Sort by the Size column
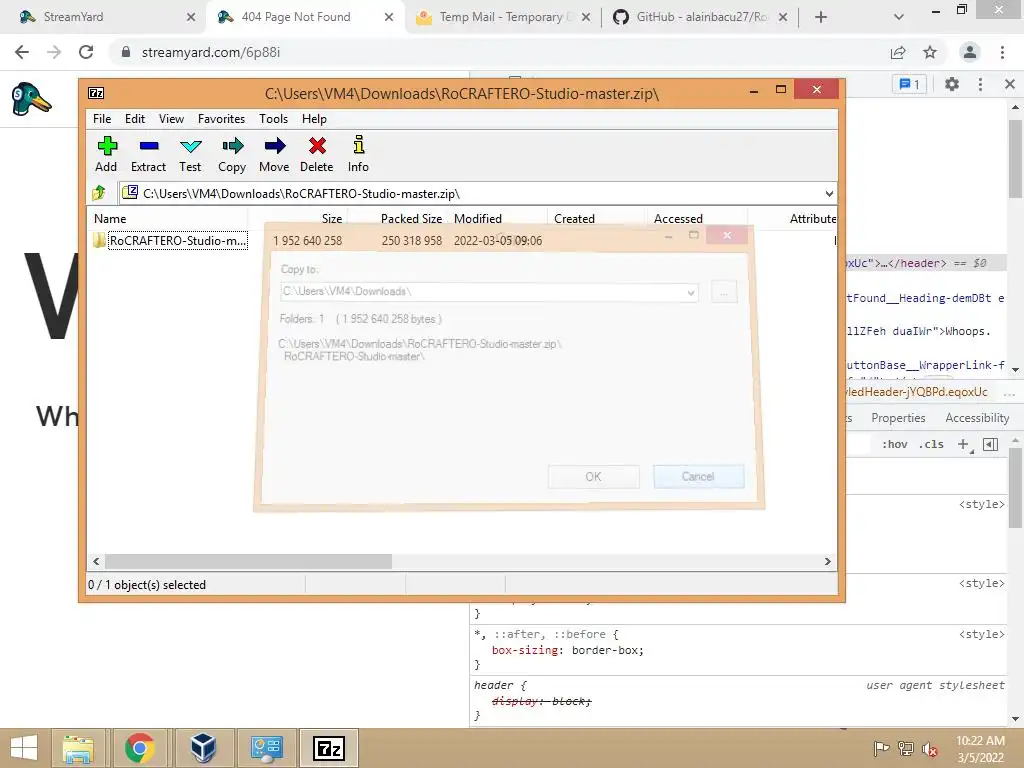The height and width of the screenshot is (768, 1024). 297,219
